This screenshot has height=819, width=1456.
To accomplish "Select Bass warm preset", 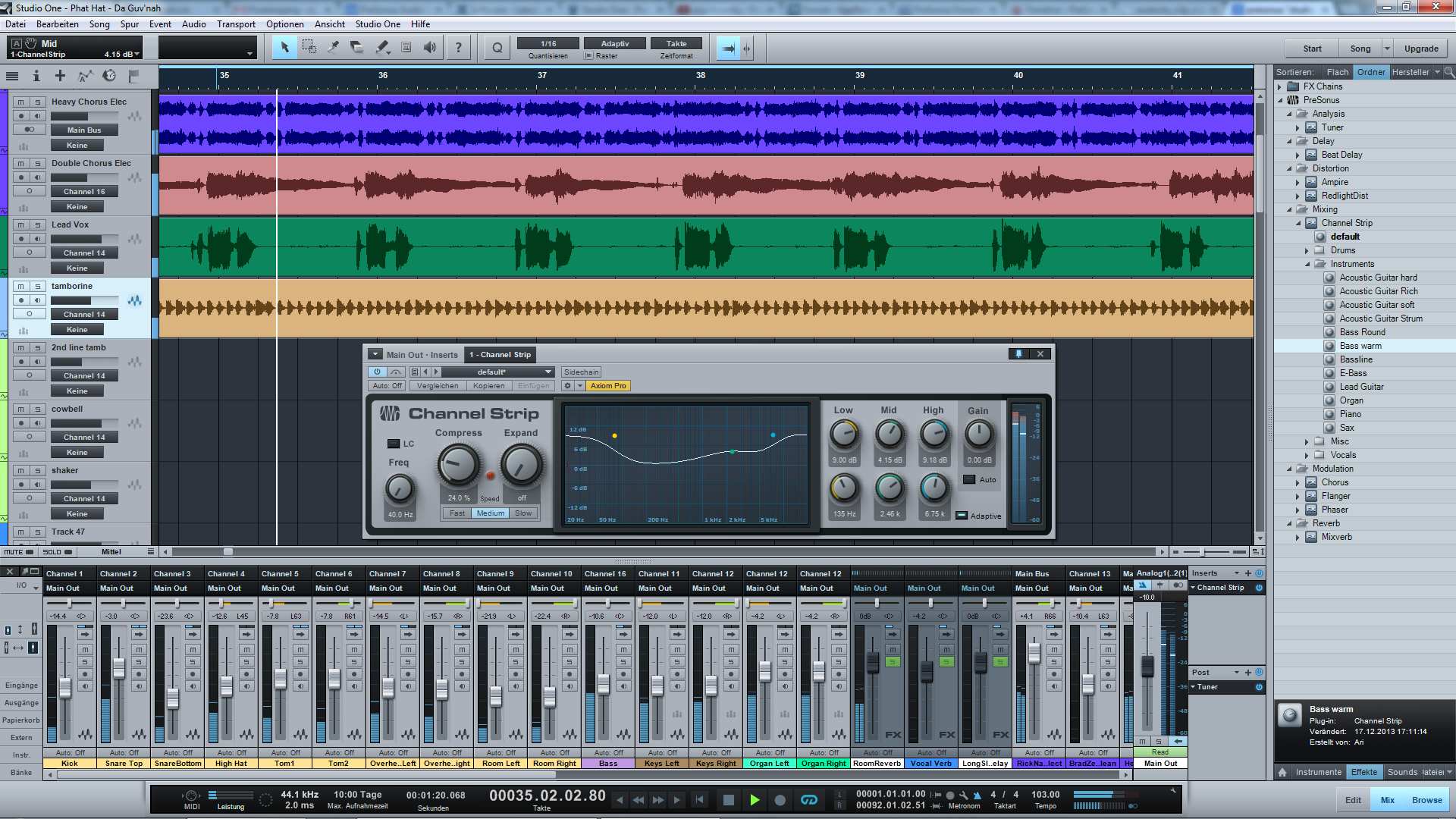I will click(x=1360, y=346).
